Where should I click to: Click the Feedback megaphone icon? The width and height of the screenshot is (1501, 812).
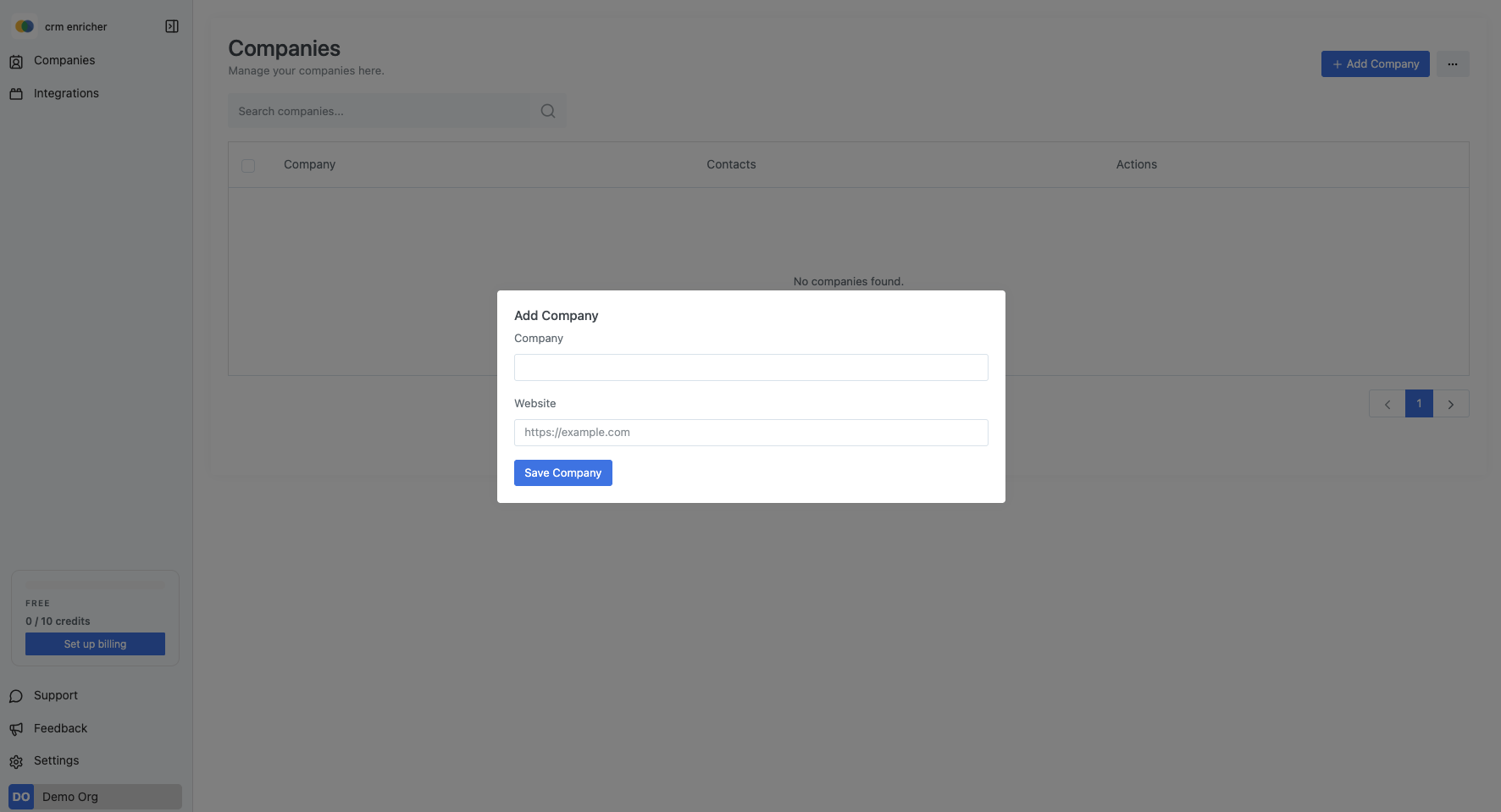(16, 729)
